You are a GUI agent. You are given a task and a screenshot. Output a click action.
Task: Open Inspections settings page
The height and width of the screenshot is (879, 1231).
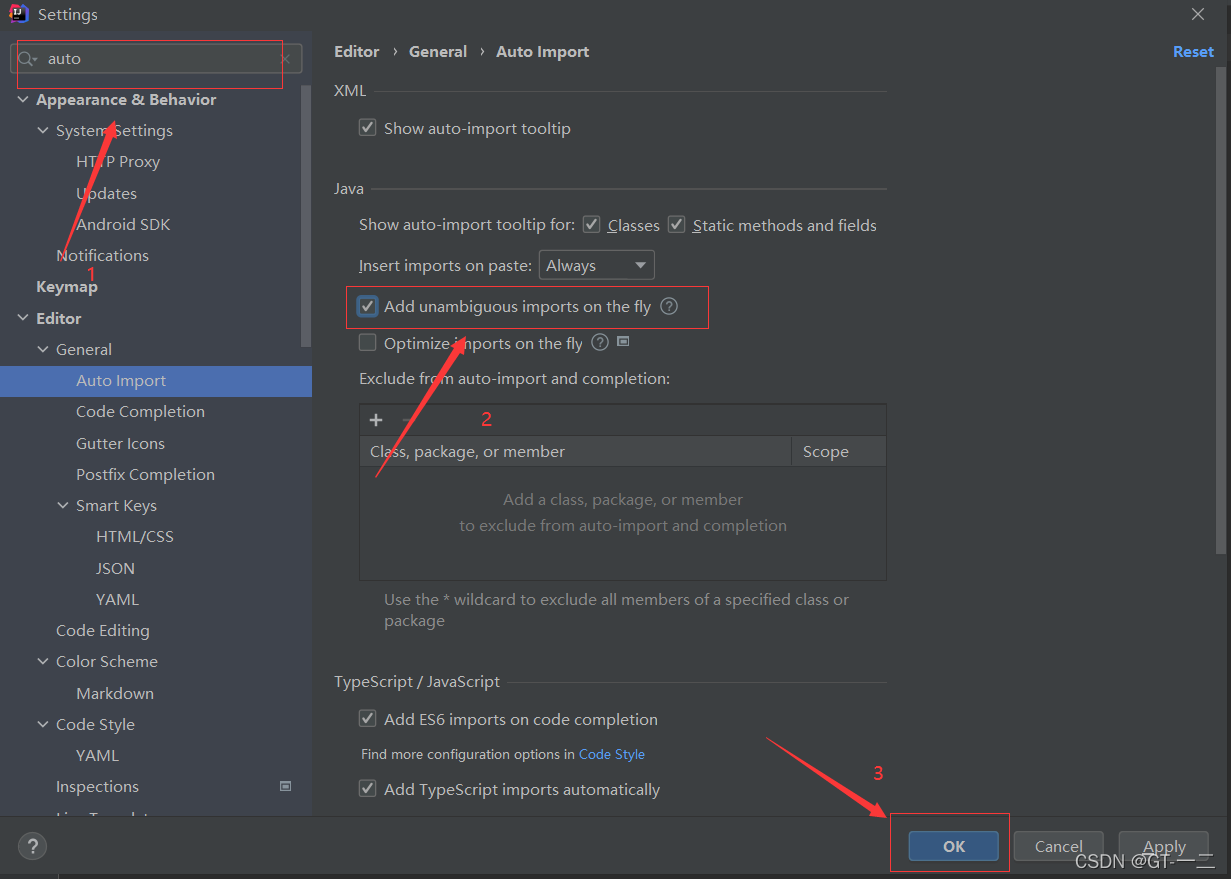tap(97, 786)
